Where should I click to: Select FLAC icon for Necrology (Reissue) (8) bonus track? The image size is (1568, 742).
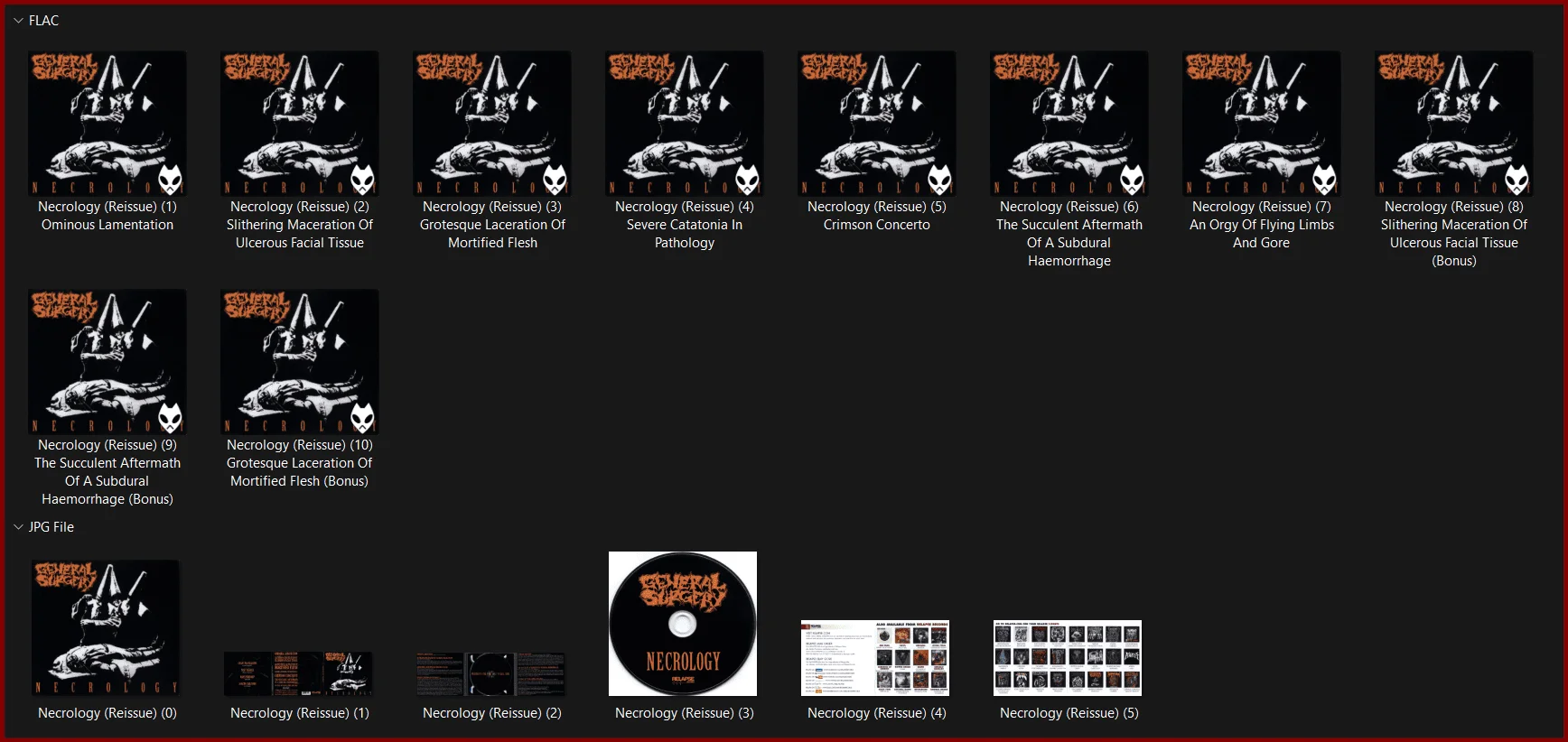tap(1454, 124)
